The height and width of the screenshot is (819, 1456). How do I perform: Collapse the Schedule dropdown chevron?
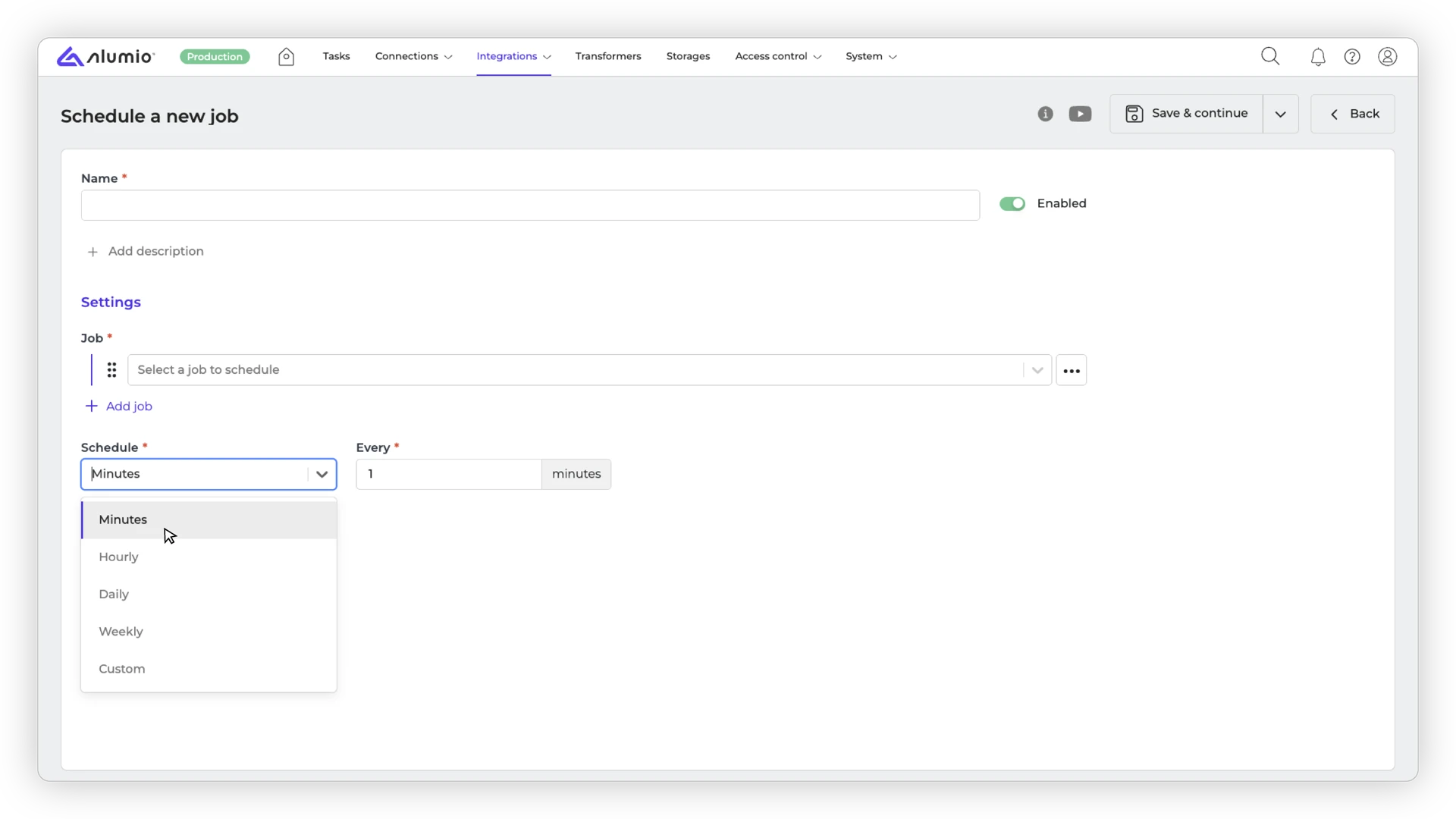click(x=322, y=474)
